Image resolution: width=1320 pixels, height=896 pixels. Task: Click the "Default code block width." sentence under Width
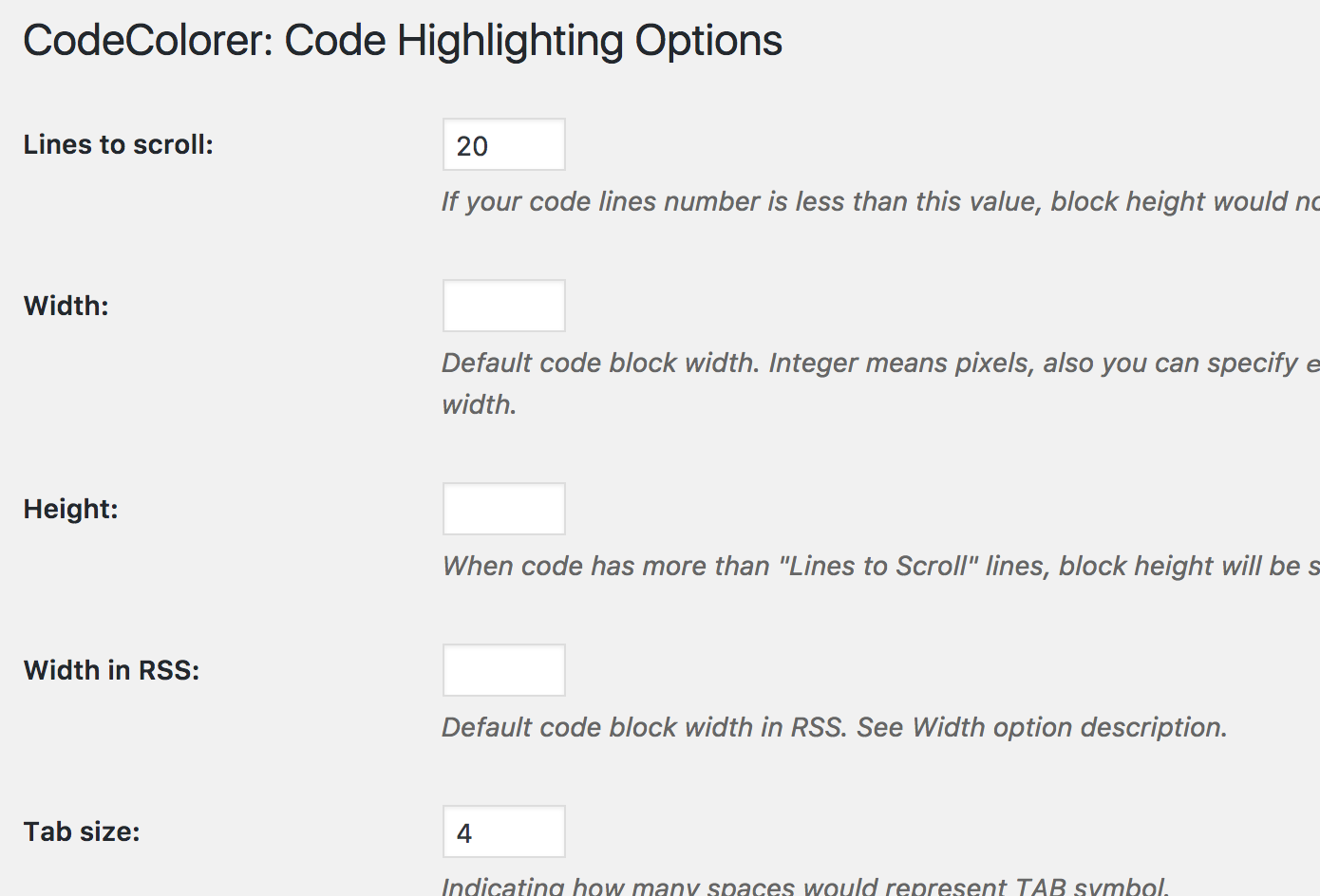pos(601,363)
